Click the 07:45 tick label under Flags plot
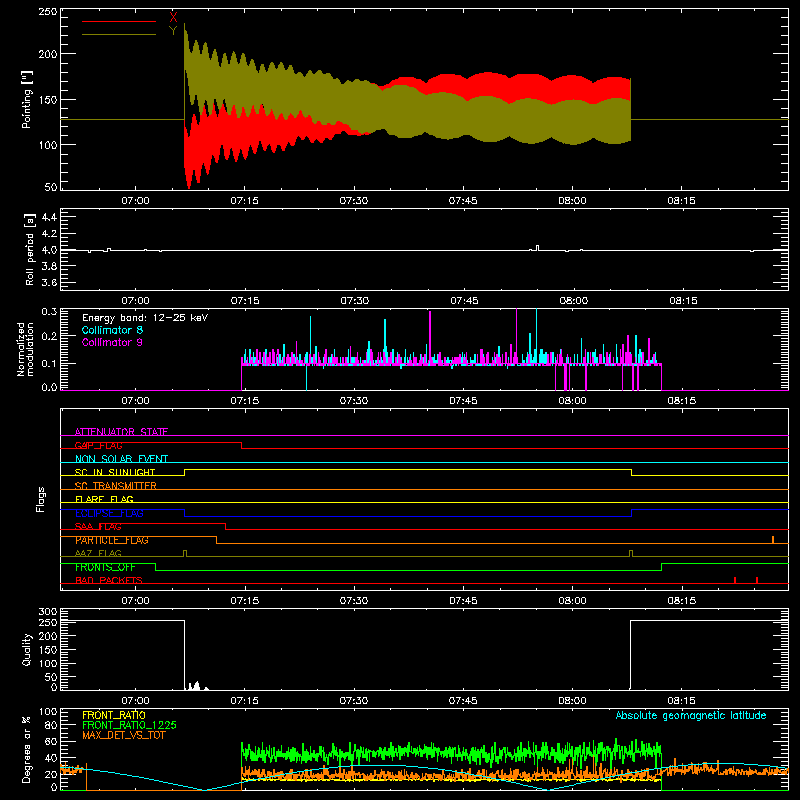Screen dimensions: 800x800 [x=463, y=601]
